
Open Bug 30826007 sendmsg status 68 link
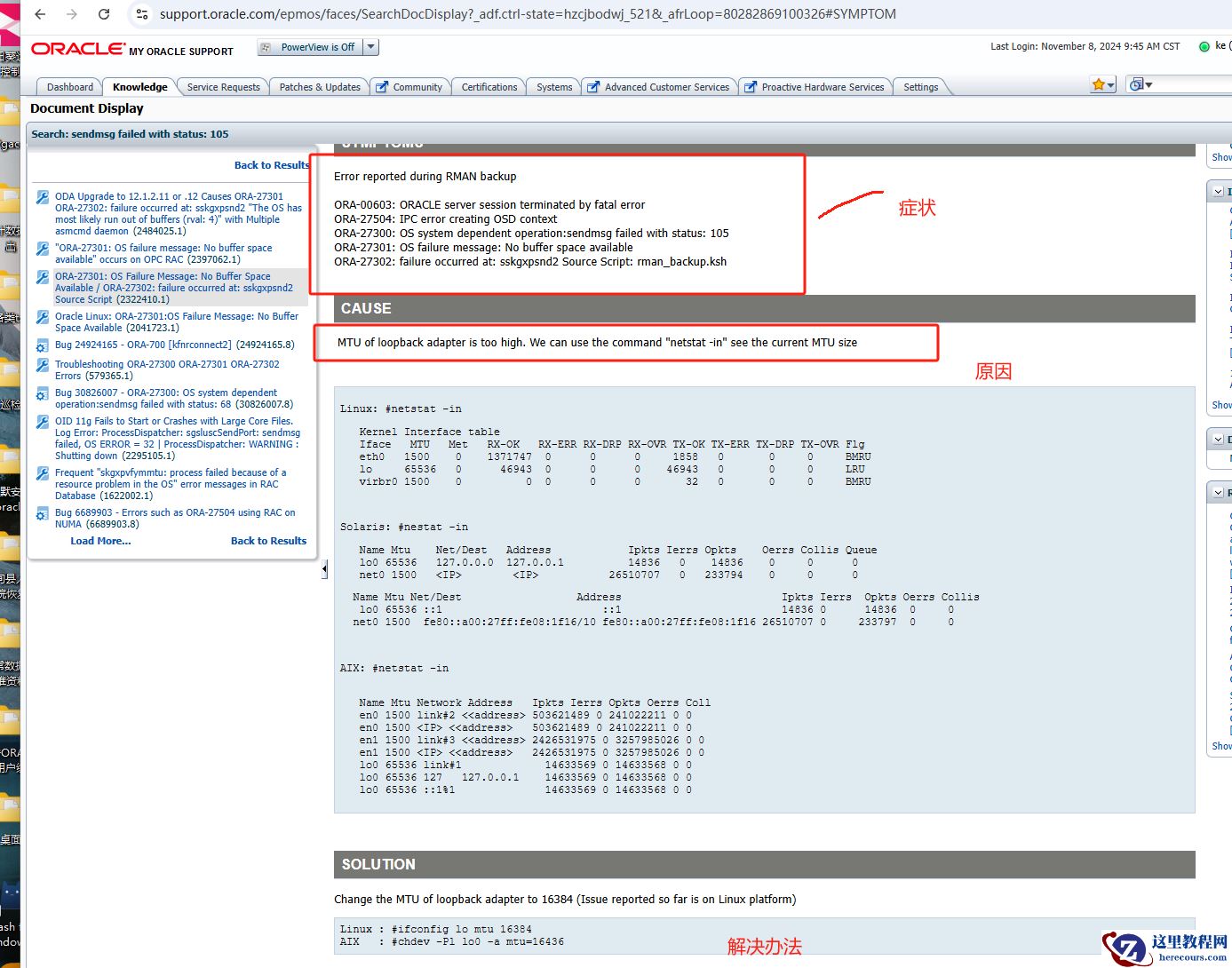click(x=174, y=398)
